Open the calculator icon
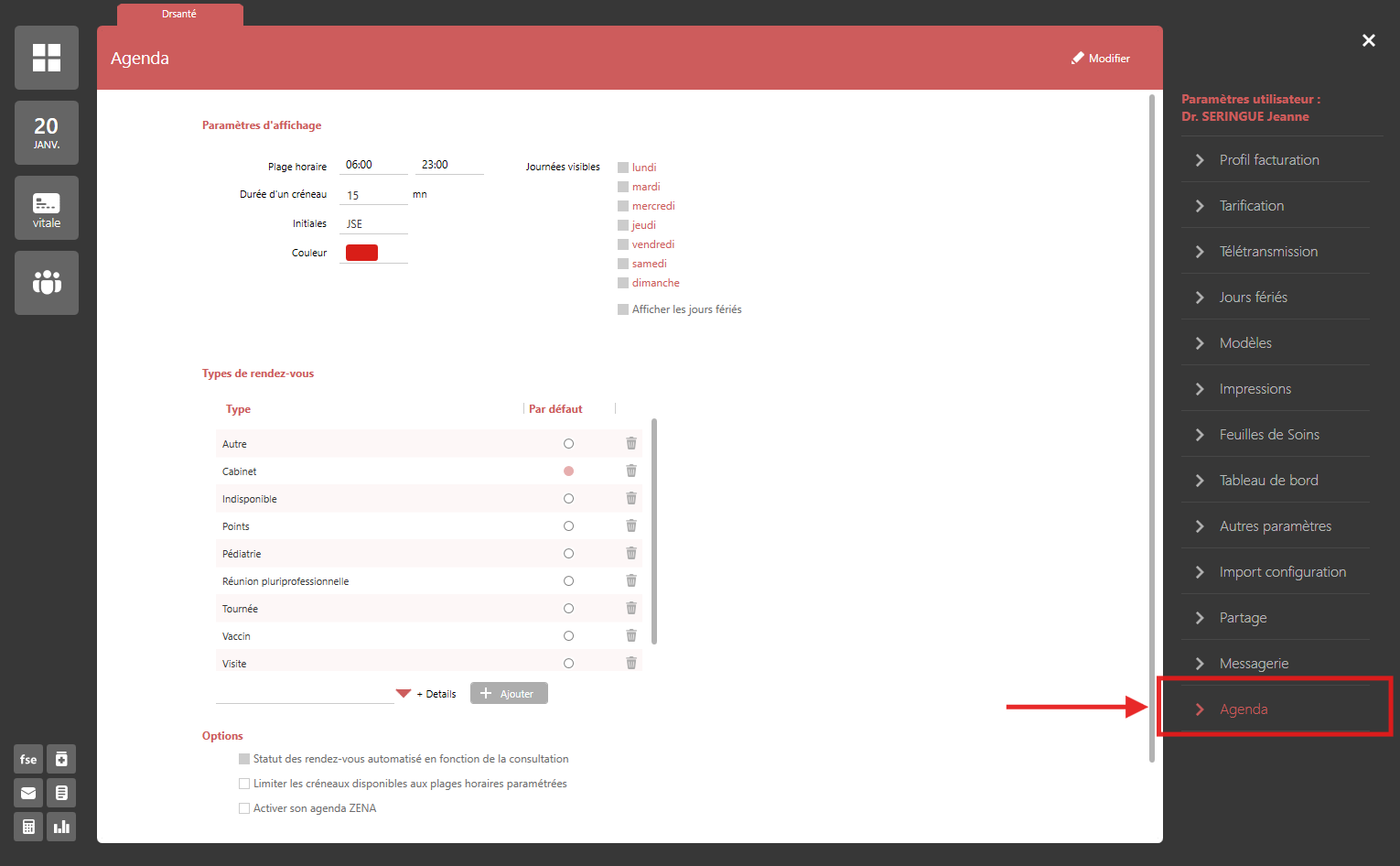This screenshot has width=1400, height=866. click(x=28, y=827)
